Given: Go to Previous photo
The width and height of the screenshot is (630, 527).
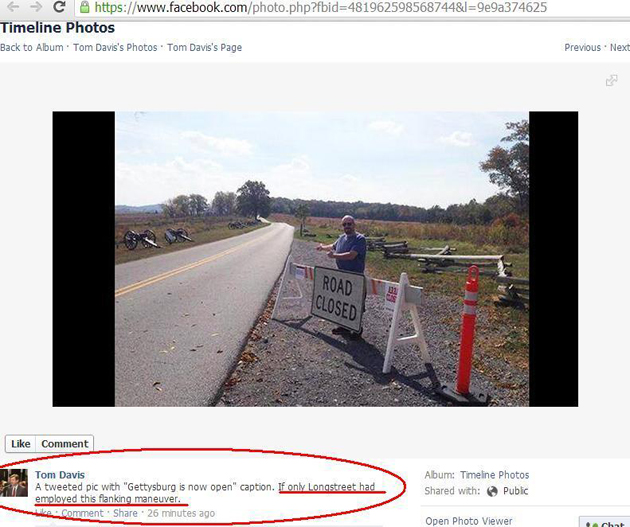Looking at the screenshot, I should [x=583, y=47].
